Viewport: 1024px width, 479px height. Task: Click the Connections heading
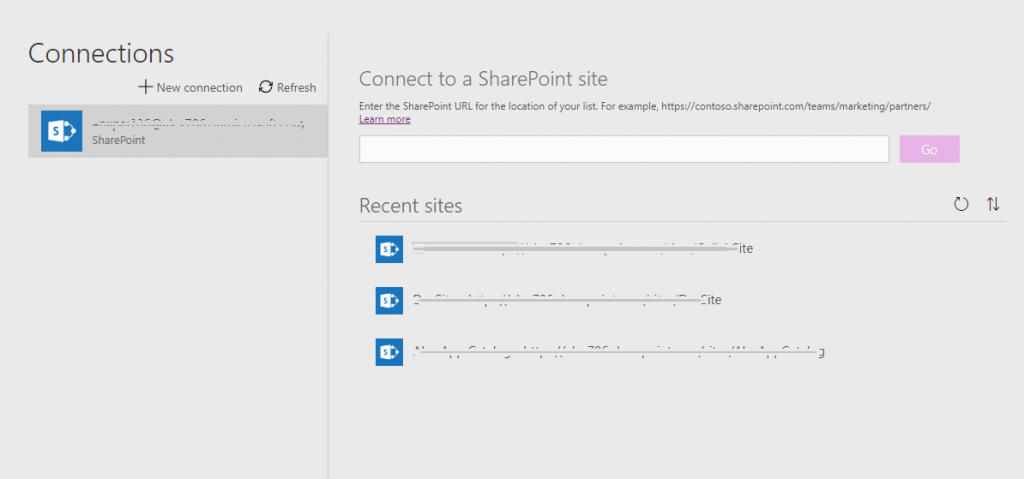[101, 53]
